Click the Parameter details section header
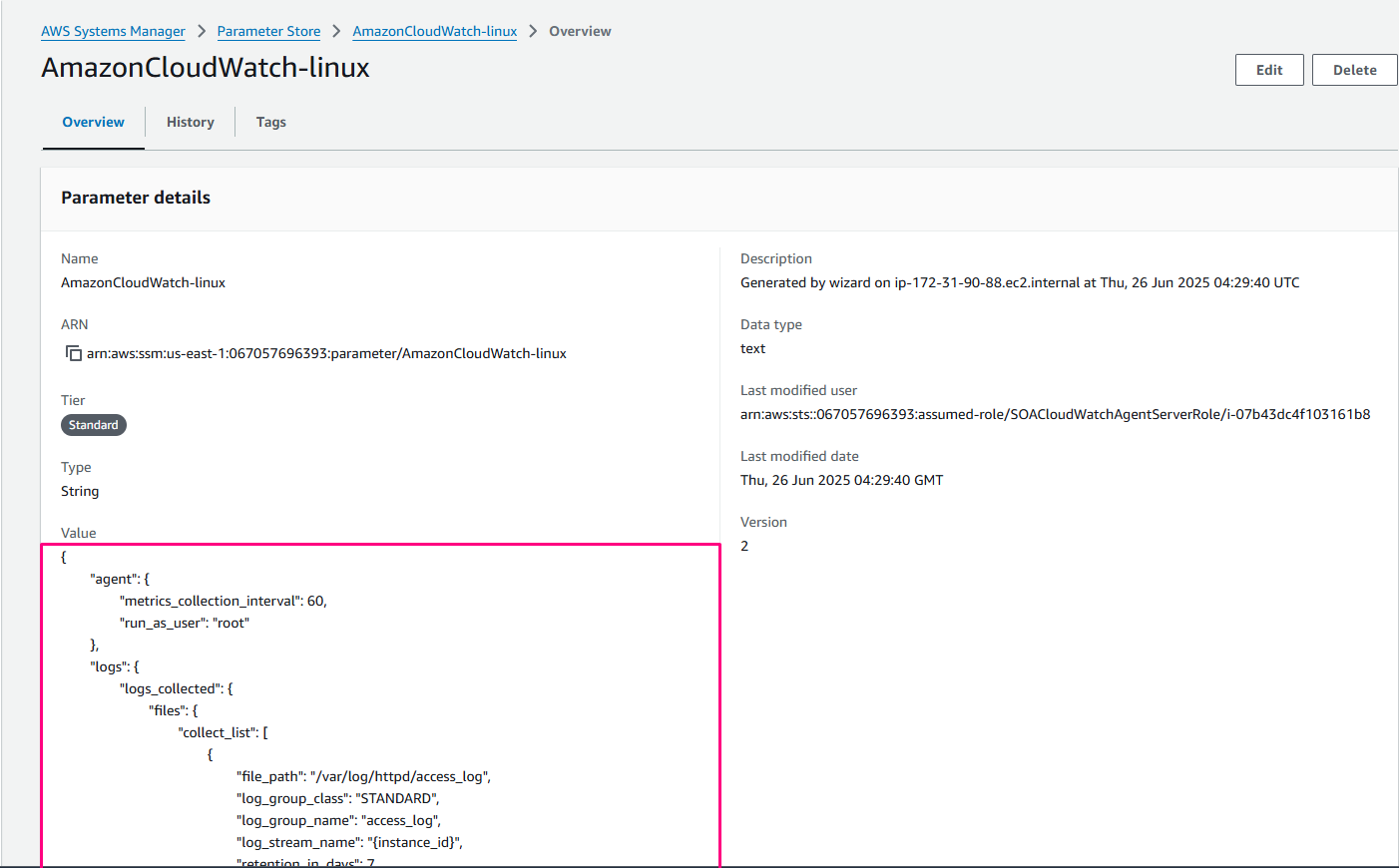This screenshot has height=868, width=1399. 136,198
